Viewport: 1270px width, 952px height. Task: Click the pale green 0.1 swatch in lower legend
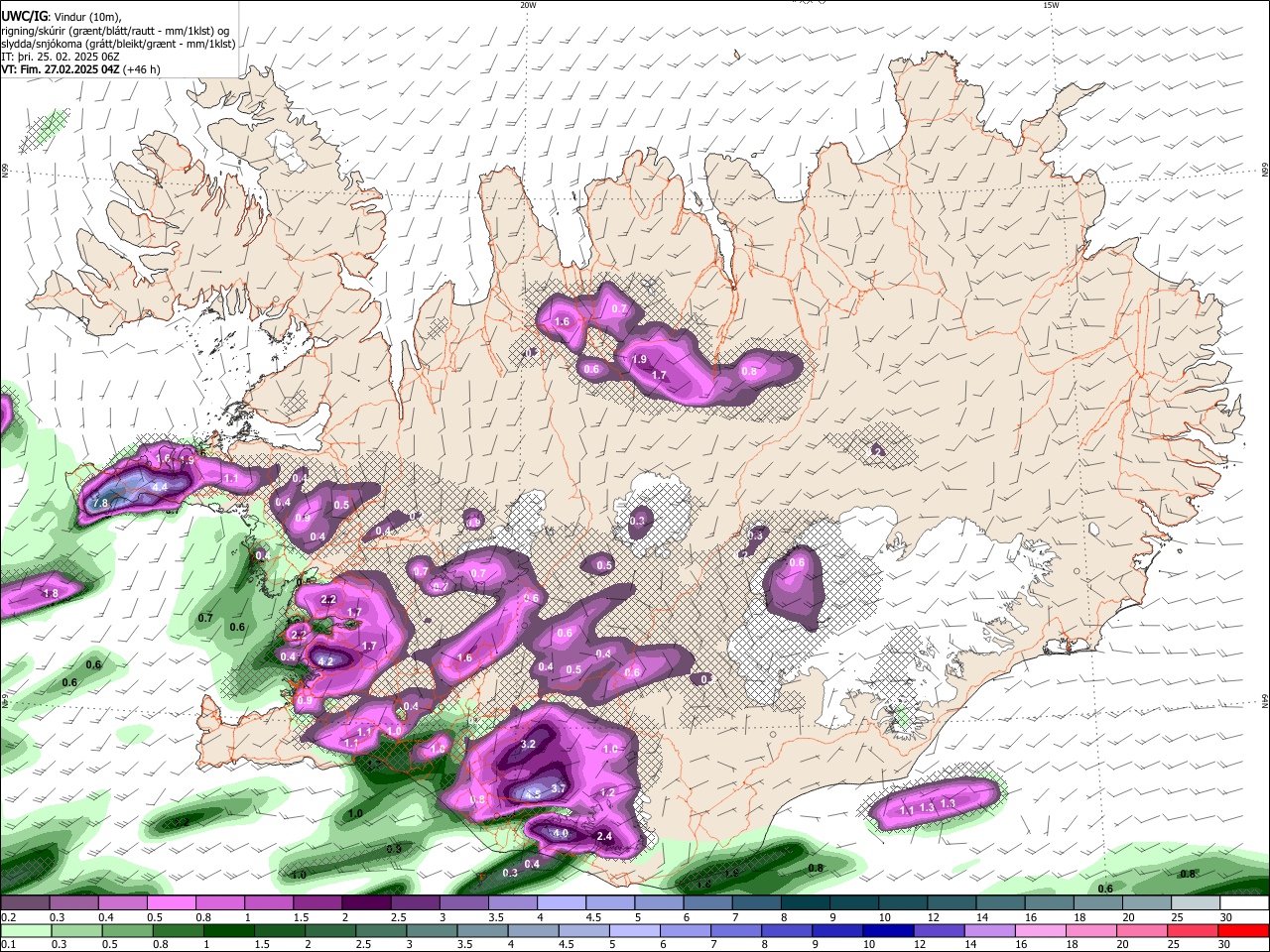(25, 930)
